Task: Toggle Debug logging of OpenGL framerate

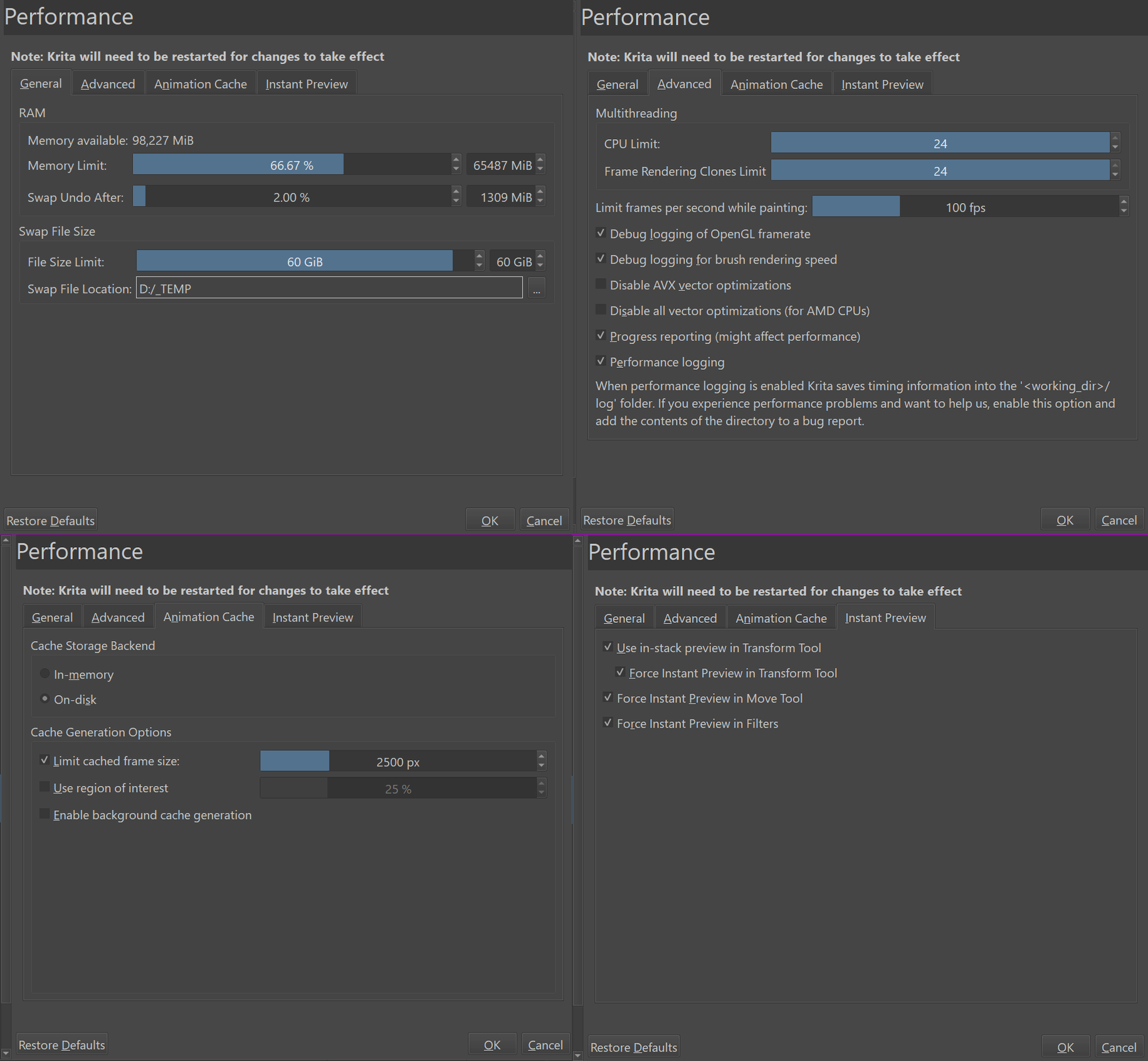Action: pyautogui.click(x=601, y=234)
